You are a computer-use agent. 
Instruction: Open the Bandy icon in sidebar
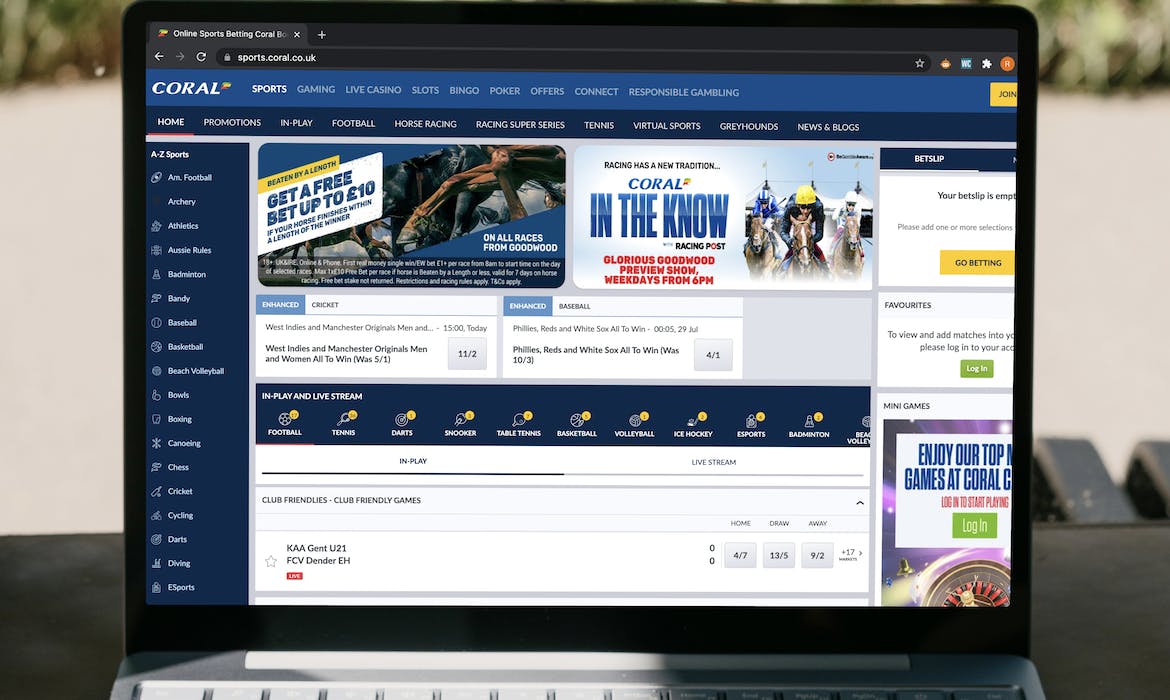pyautogui.click(x=156, y=299)
